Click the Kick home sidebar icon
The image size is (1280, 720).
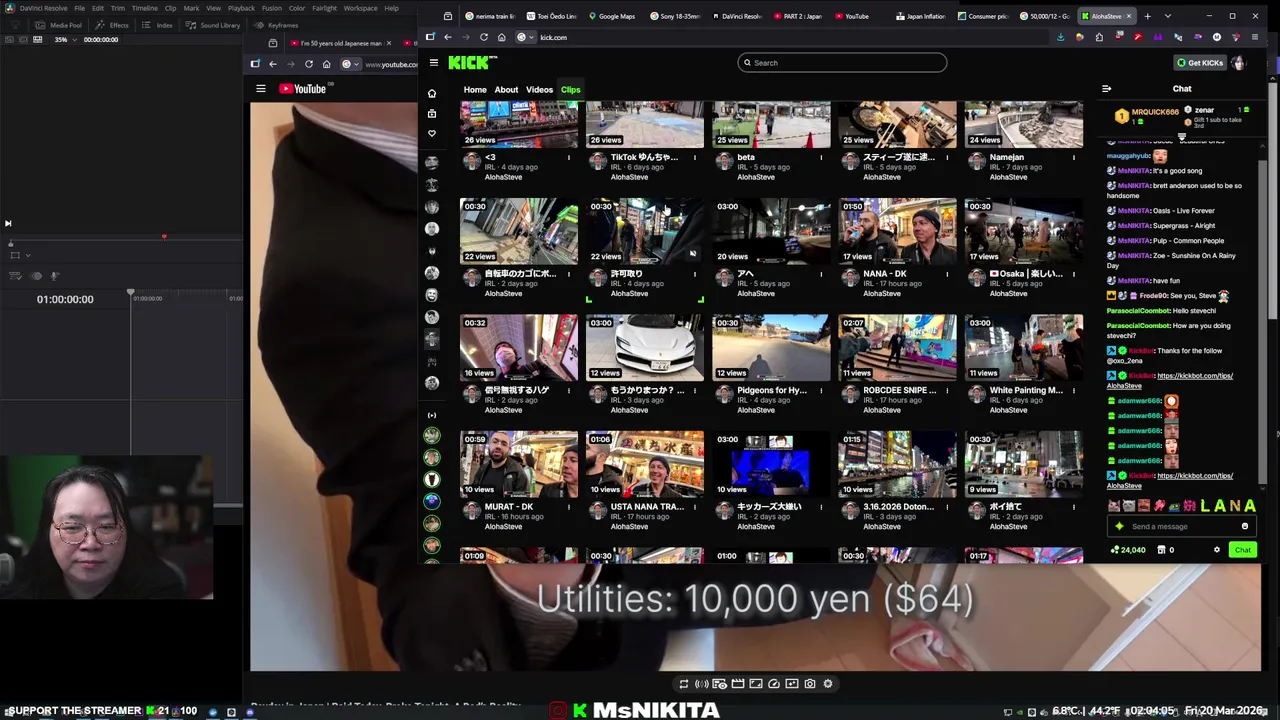[432, 93]
